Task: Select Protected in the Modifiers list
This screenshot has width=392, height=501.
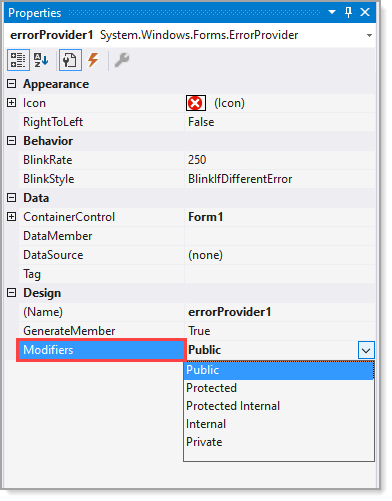Action: tap(279, 388)
